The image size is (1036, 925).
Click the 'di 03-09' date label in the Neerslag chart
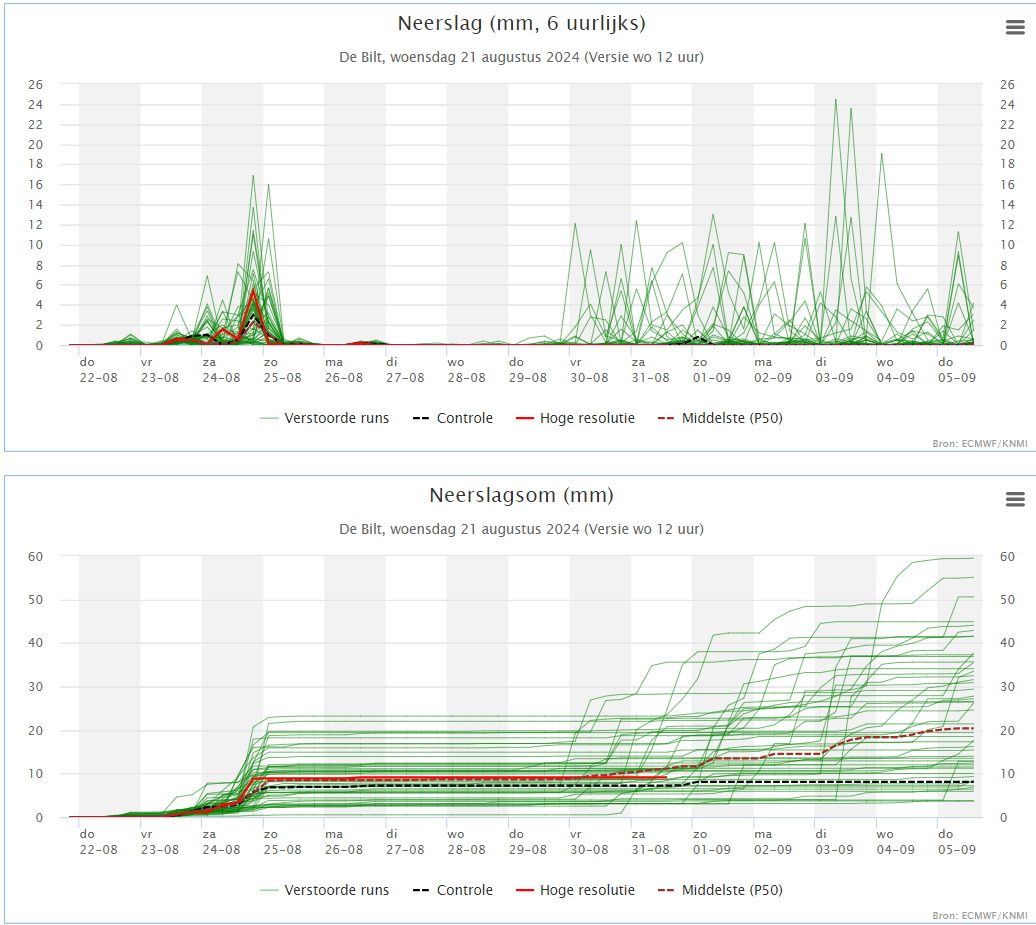click(833, 370)
